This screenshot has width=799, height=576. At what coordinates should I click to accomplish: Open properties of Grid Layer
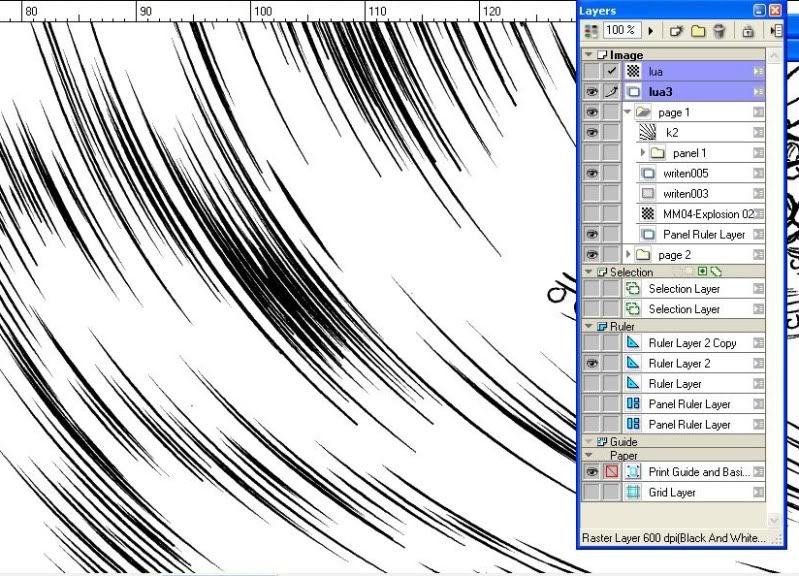click(x=758, y=492)
